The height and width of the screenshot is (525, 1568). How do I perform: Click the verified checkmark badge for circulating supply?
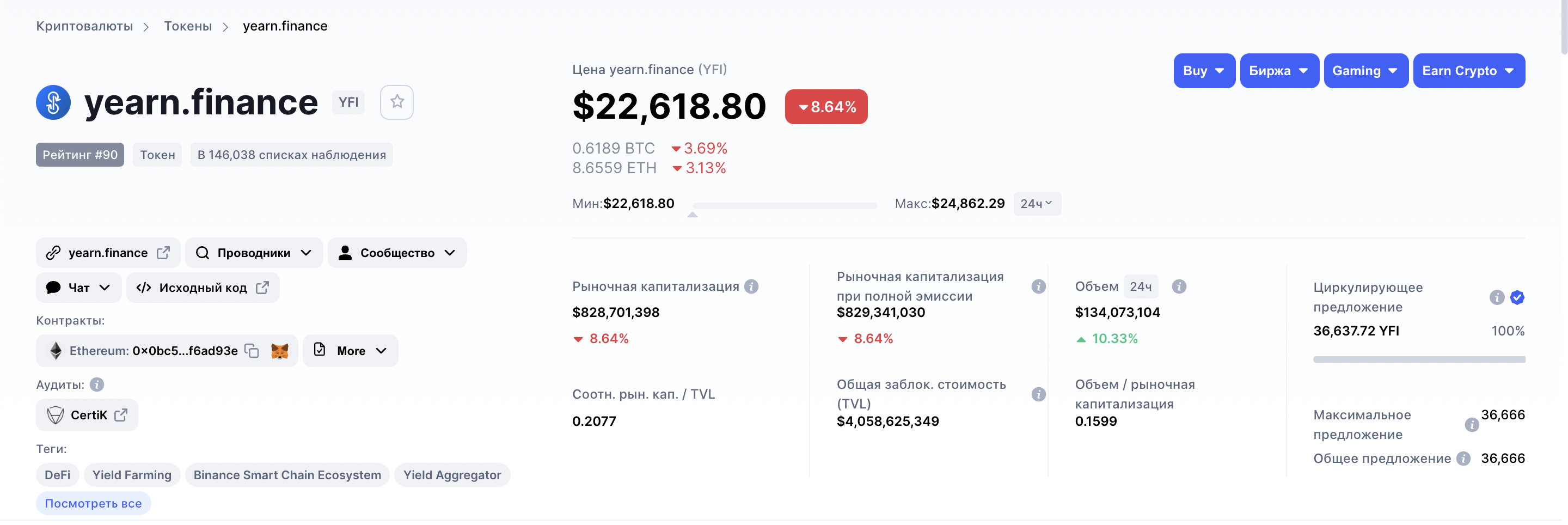tap(1517, 297)
